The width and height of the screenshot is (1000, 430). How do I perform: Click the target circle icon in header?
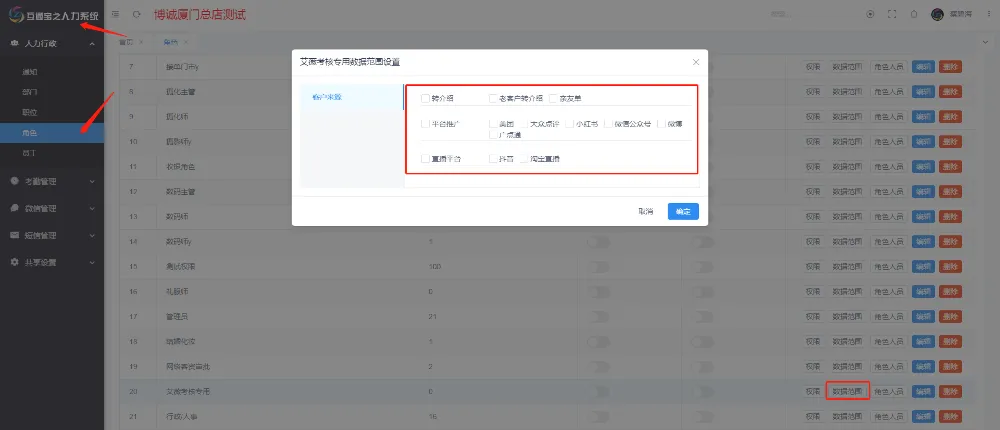pyautogui.click(x=870, y=14)
